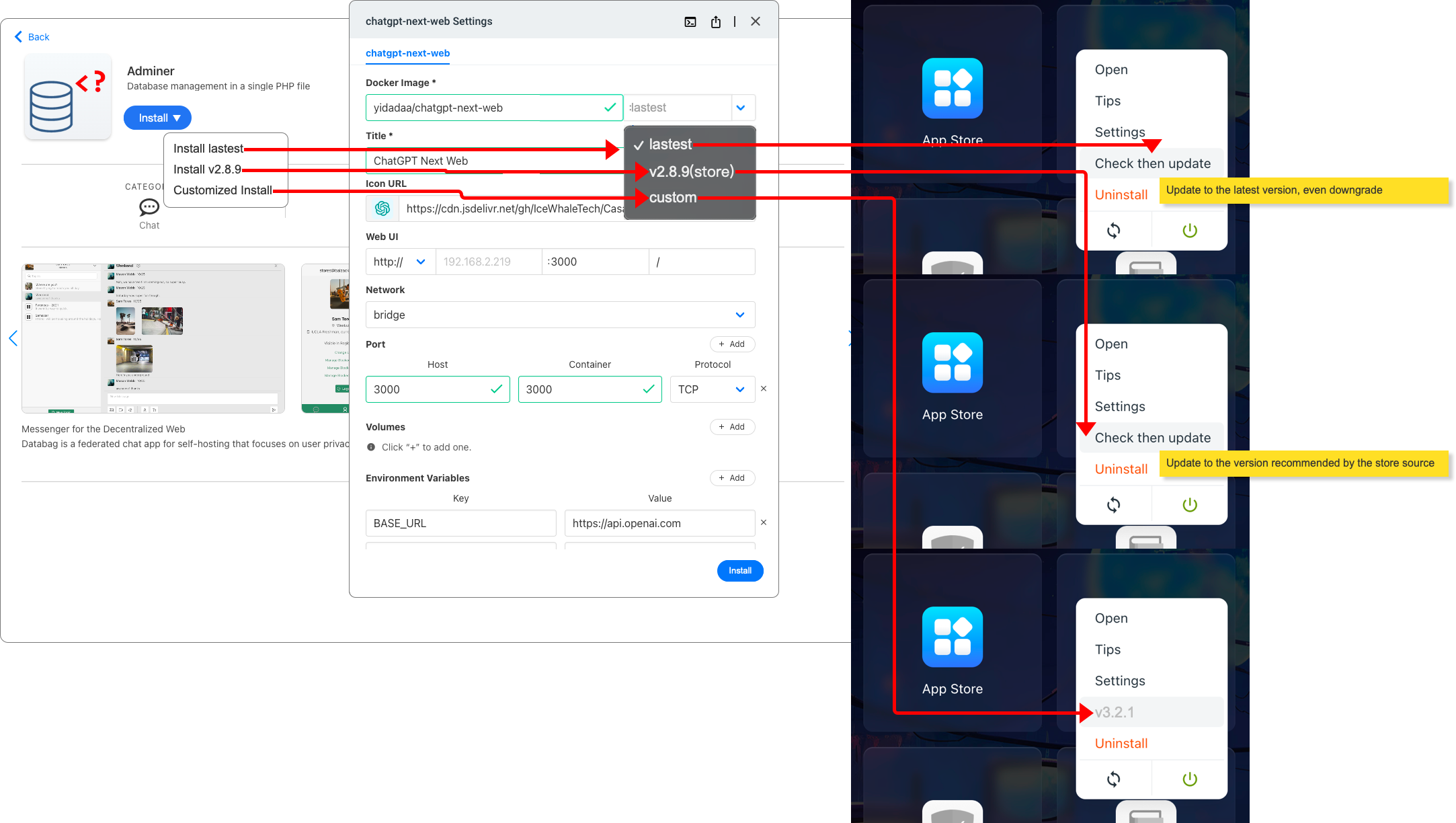Select the Chat category icon
The width and height of the screenshot is (1456, 823).
149,207
